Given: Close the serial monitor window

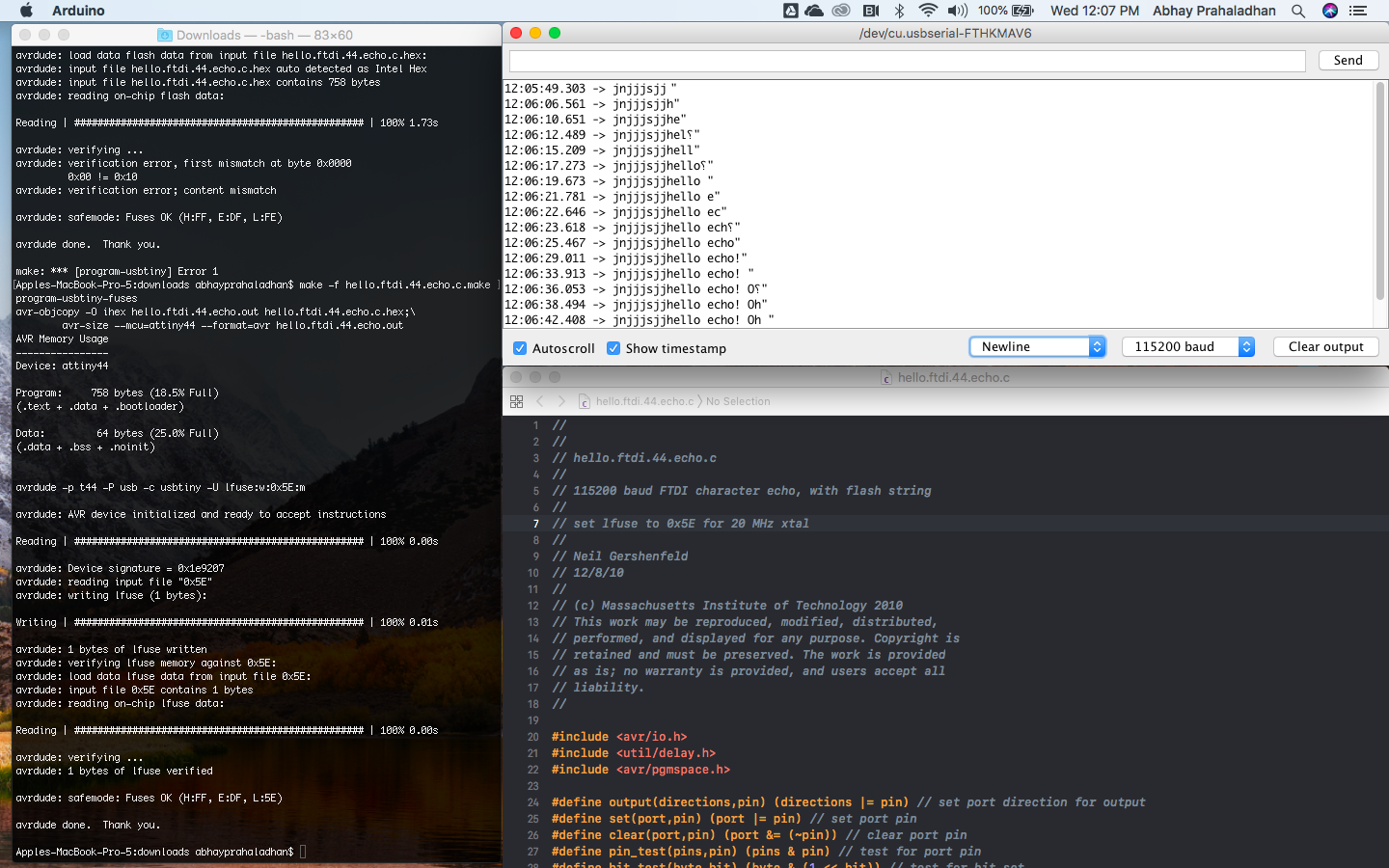Looking at the screenshot, I should coord(516,33).
